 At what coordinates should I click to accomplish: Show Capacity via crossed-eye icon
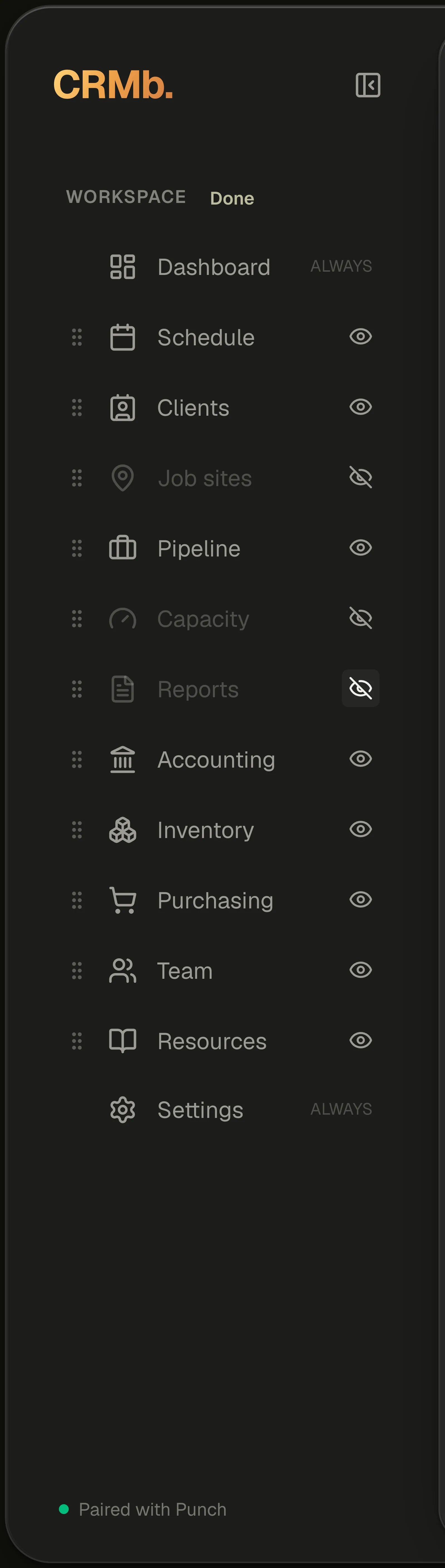pos(360,618)
